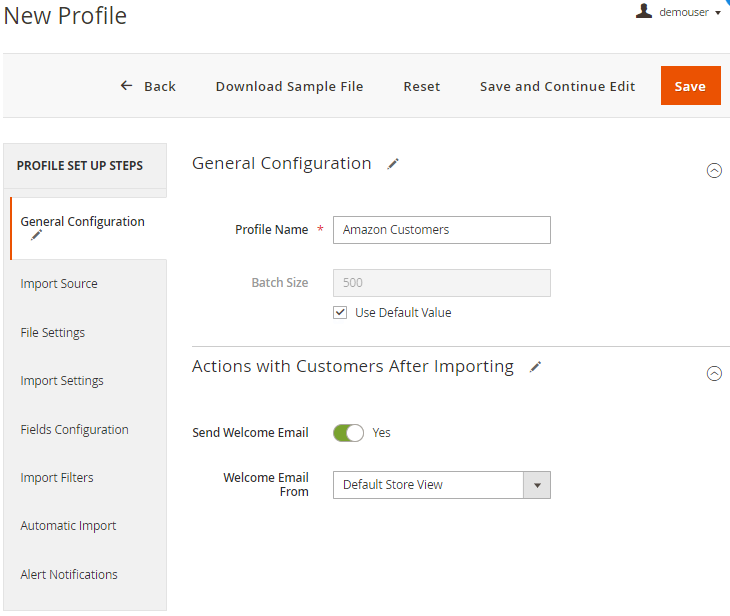Click the disabled Batch Size field

pyautogui.click(x=441, y=283)
